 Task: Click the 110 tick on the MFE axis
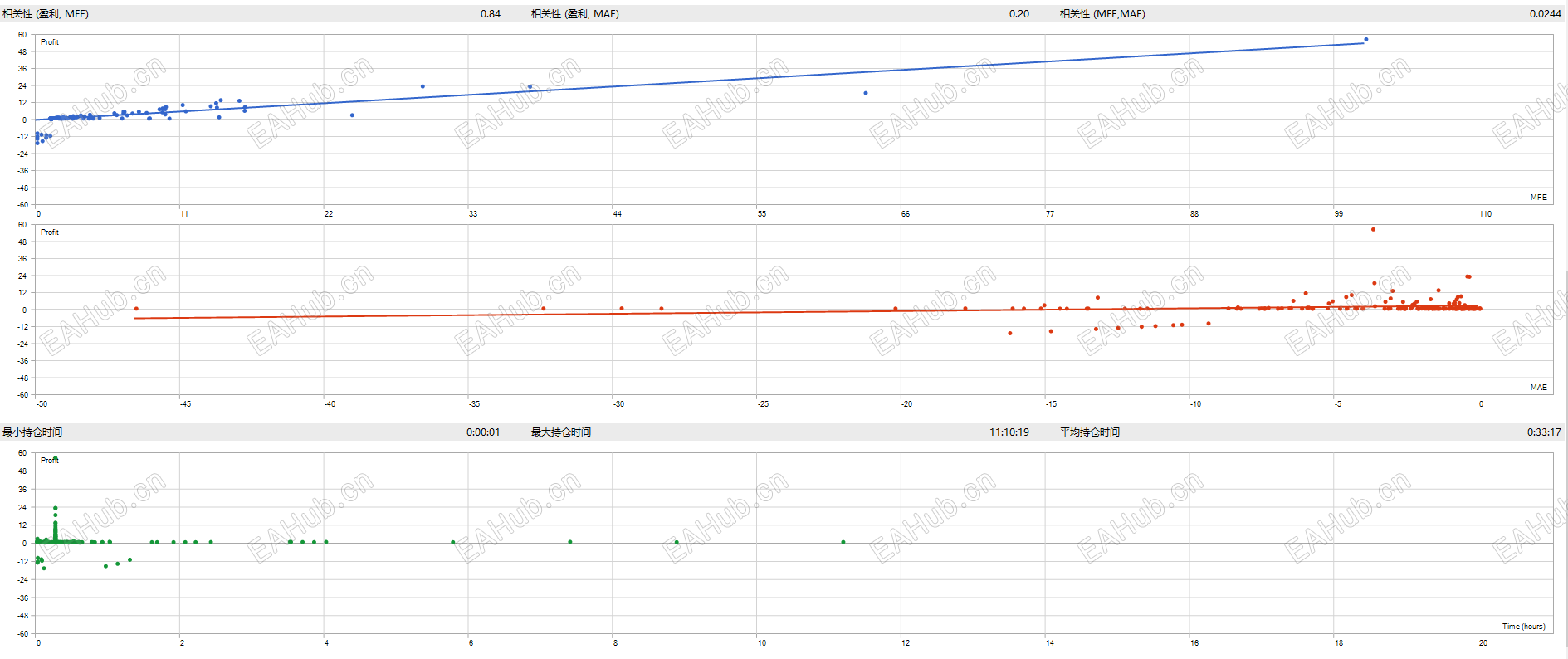pyautogui.click(x=1485, y=214)
